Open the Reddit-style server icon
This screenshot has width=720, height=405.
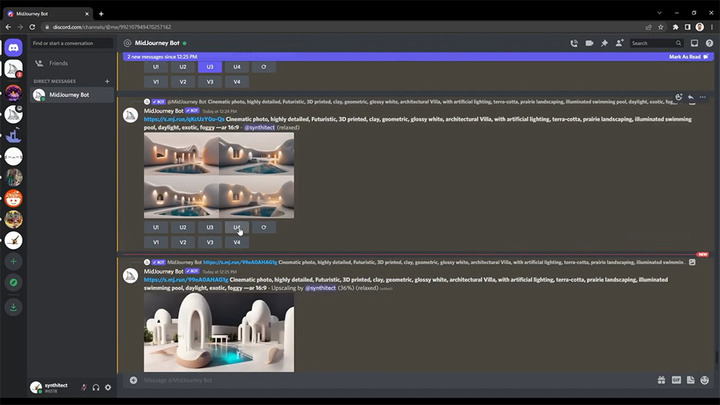pos(14,198)
